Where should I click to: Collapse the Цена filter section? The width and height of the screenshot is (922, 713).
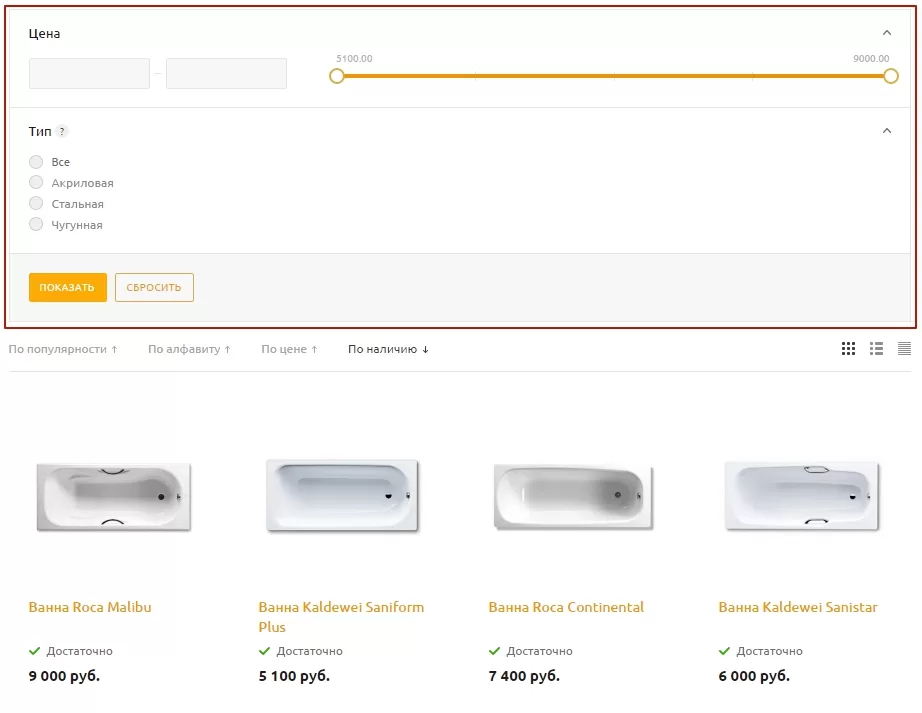coord(887,33)
